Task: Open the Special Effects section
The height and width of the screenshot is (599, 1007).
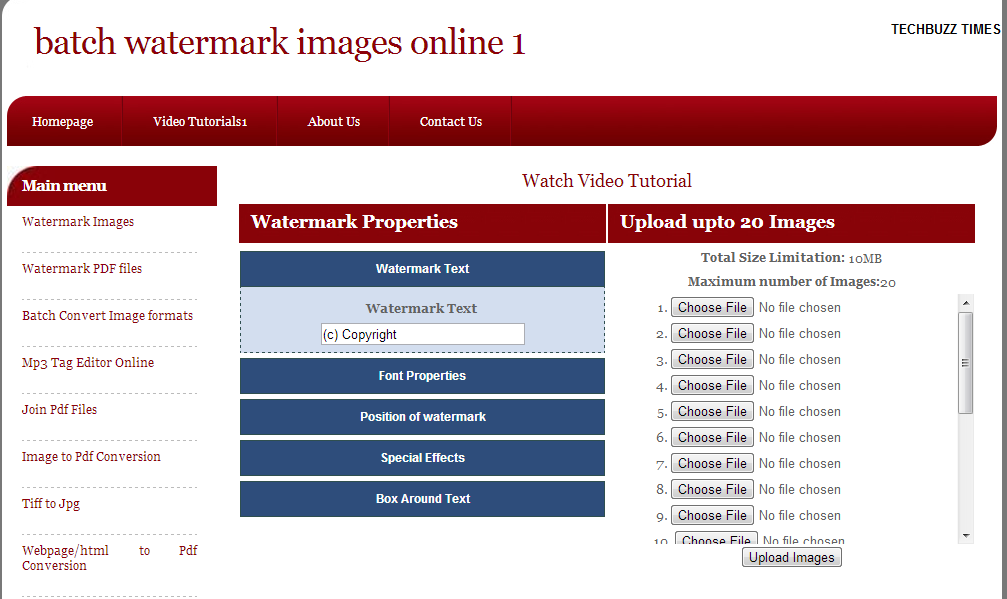Action: tap(422, 457)
